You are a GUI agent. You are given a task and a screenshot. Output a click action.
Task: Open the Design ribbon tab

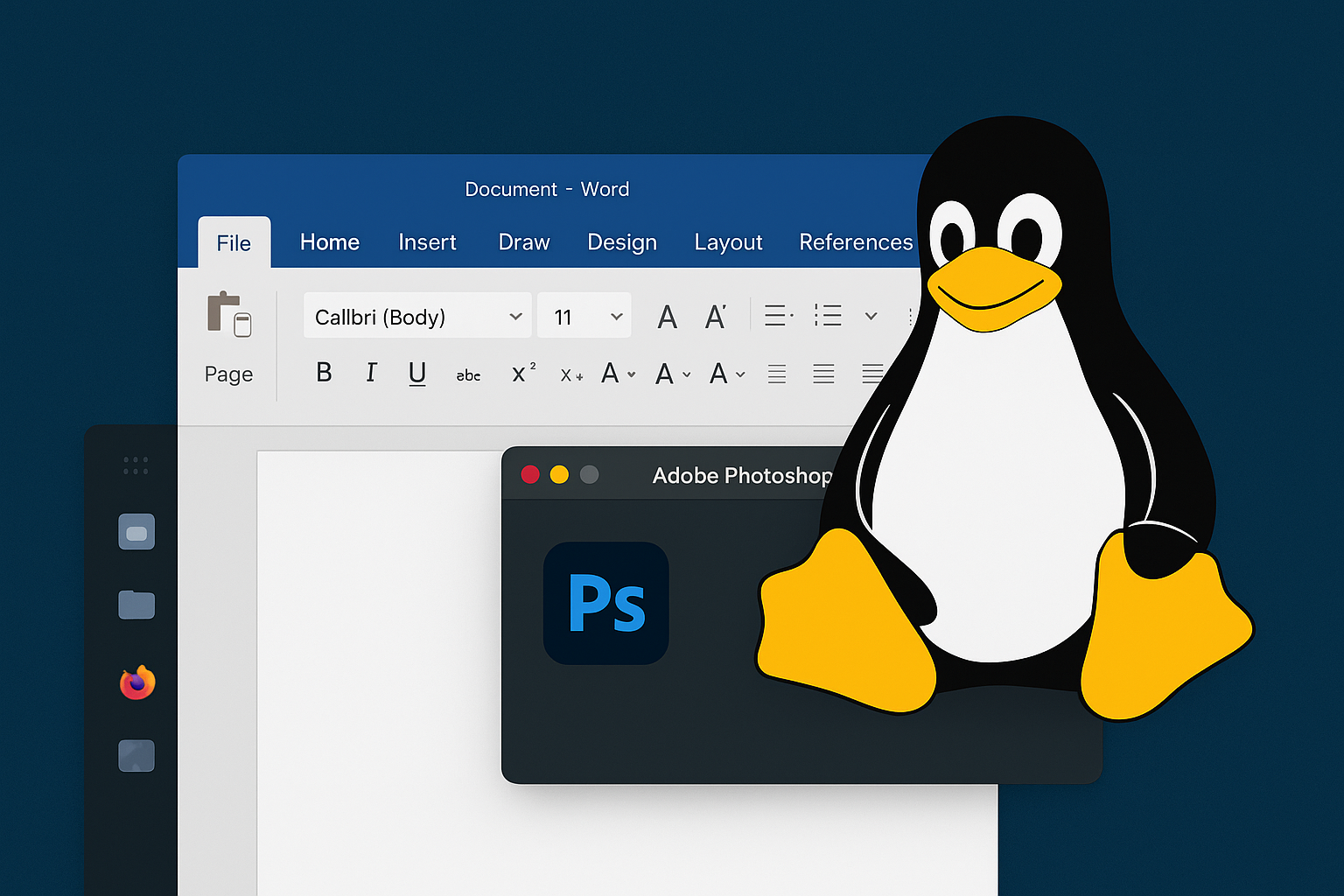(622, 242)
